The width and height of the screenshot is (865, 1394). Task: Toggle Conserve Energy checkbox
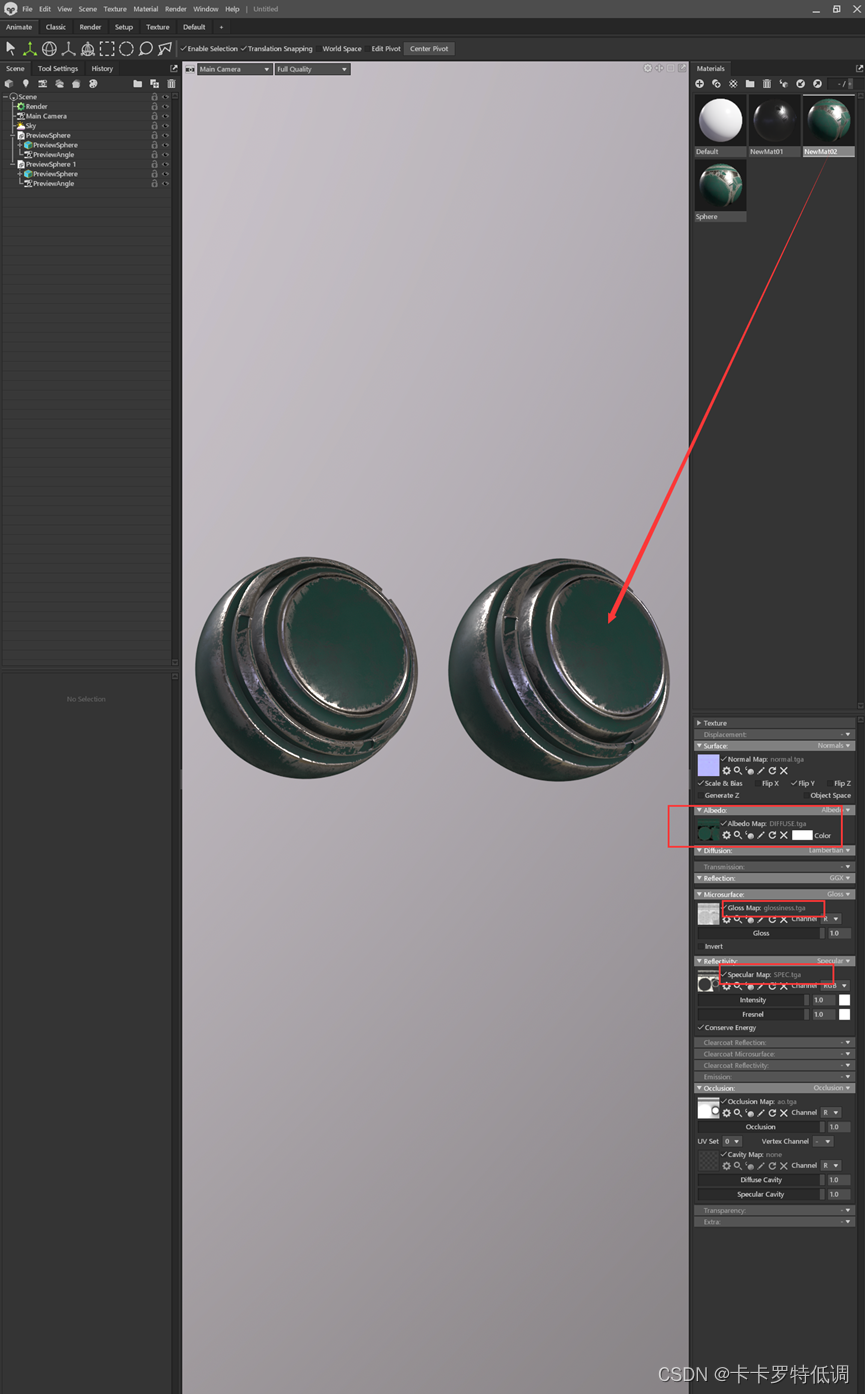coord(700,1027)
